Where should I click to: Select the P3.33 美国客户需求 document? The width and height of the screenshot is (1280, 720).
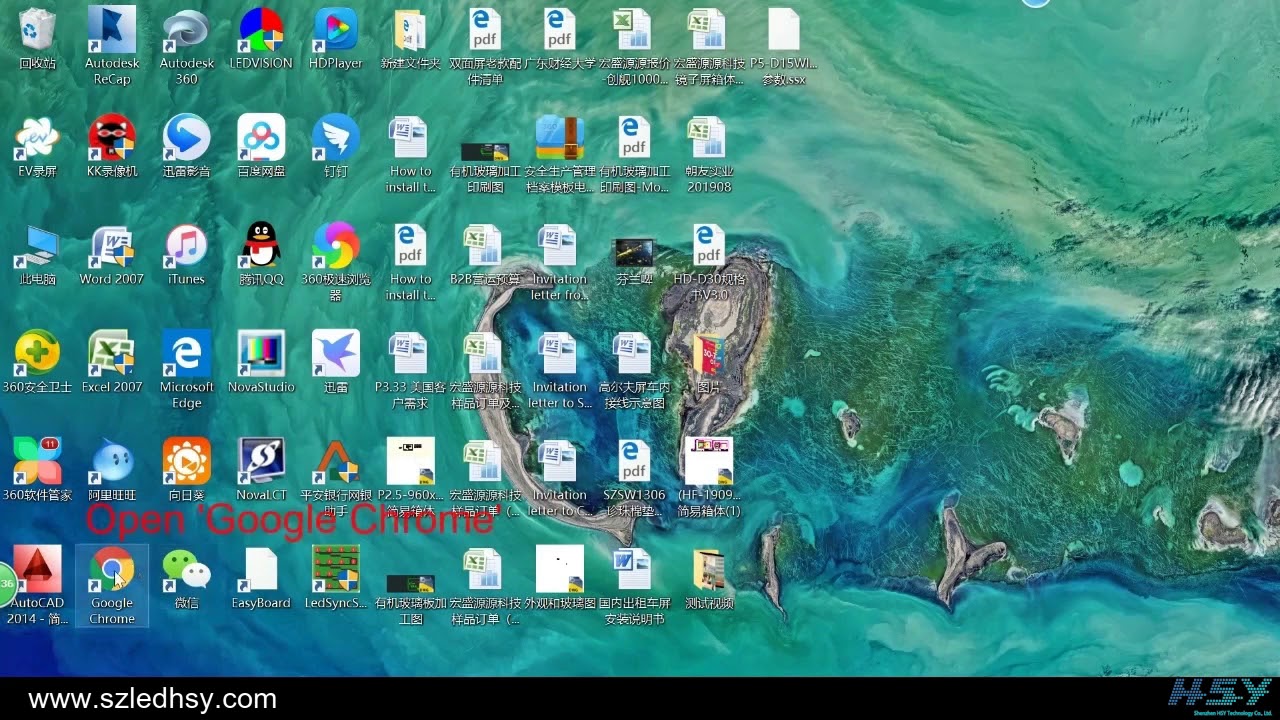[x=410, y=370]
